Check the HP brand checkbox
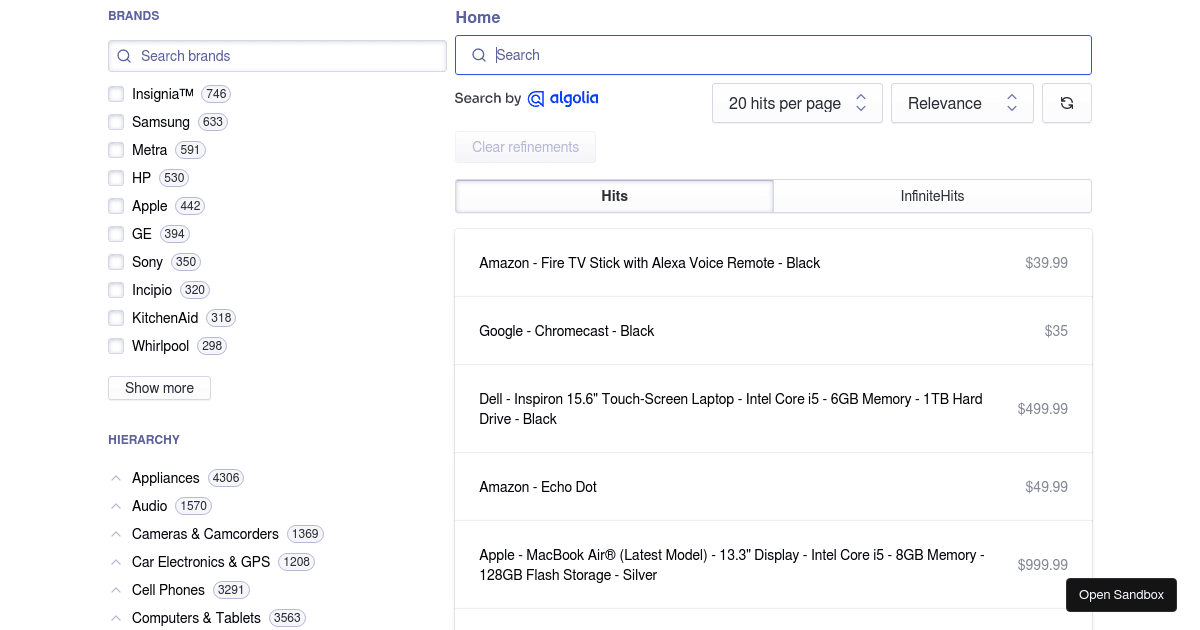 116,178
